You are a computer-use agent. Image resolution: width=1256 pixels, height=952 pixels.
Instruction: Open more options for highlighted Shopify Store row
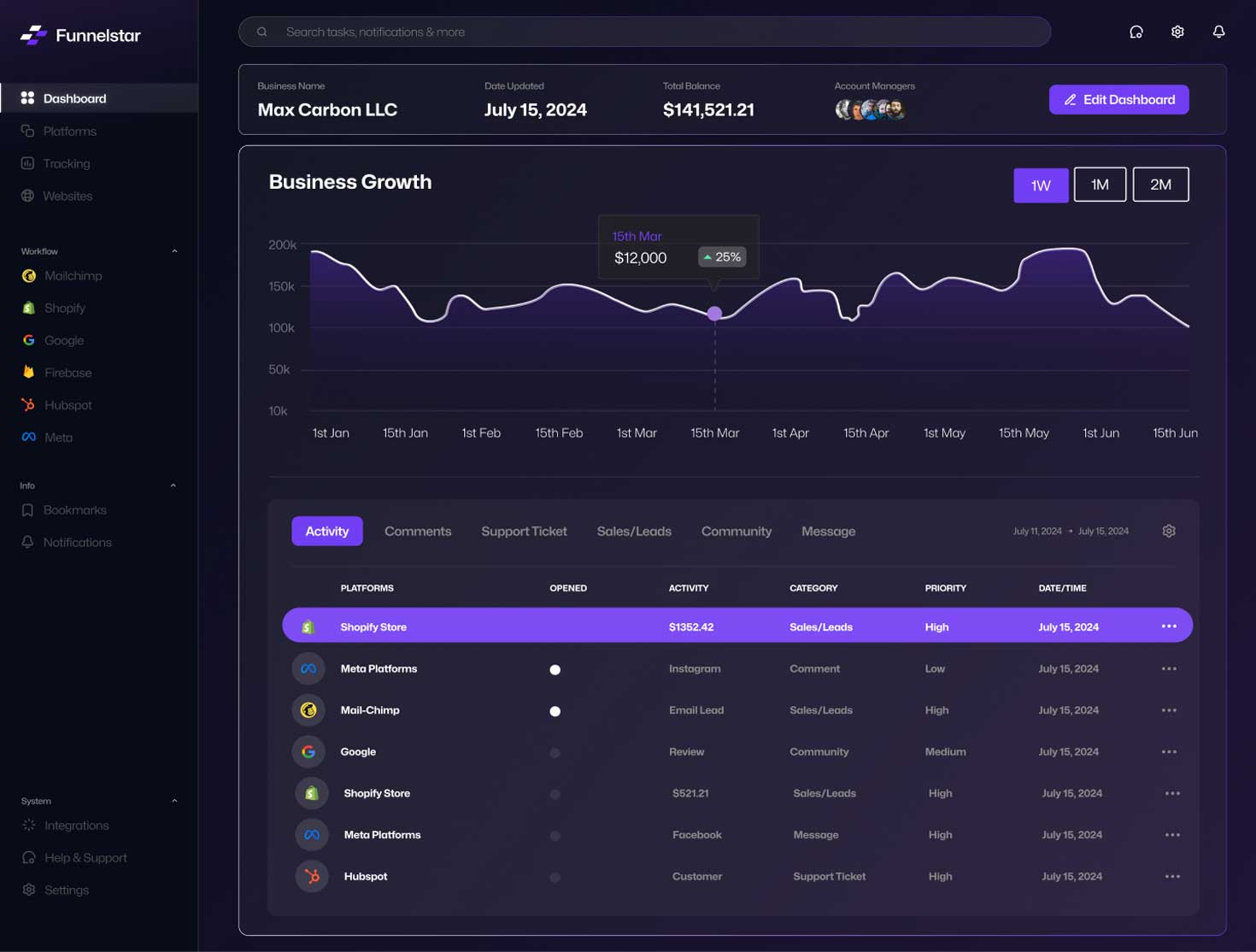click(1169, 626)
